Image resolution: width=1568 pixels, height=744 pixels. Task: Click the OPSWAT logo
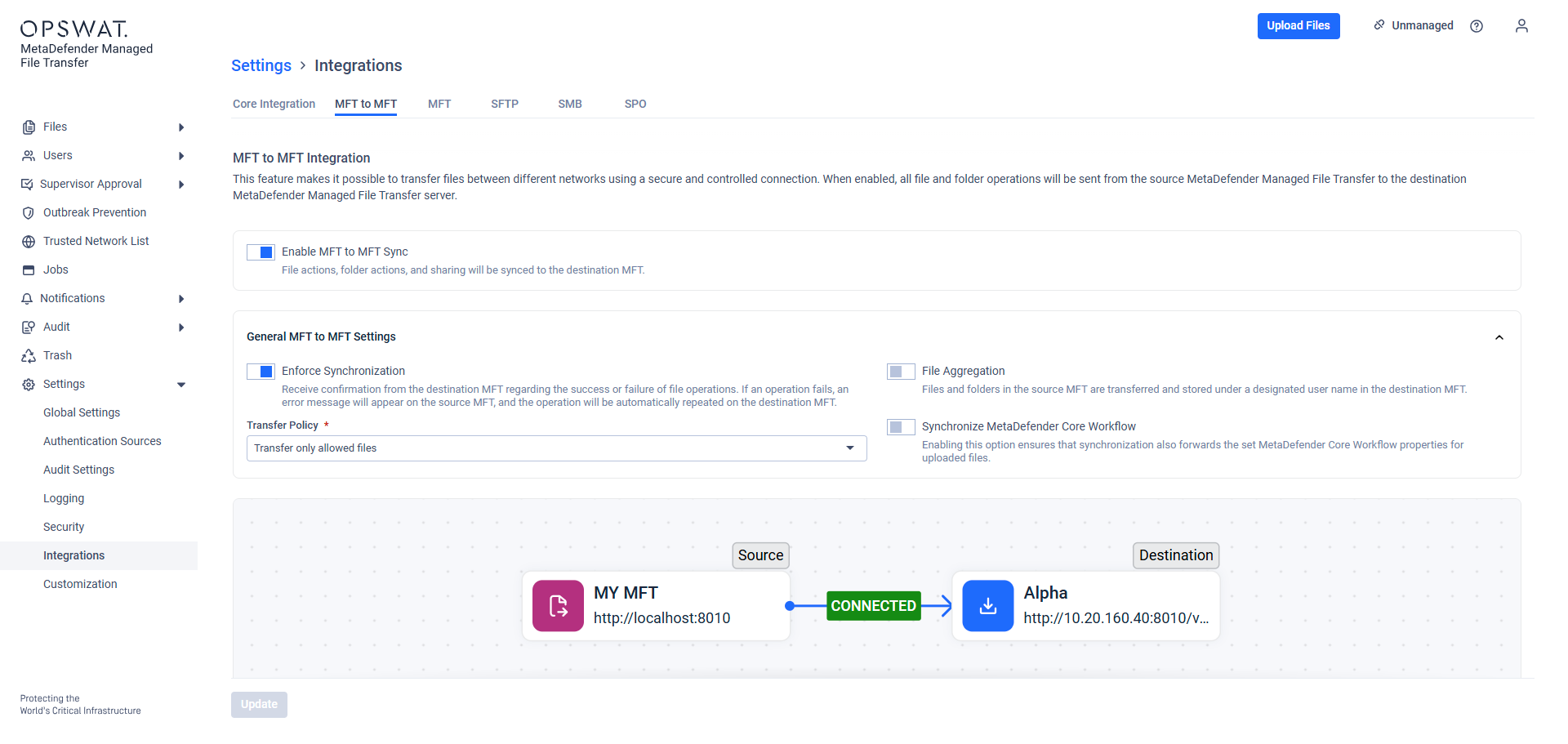pos(74,29)
